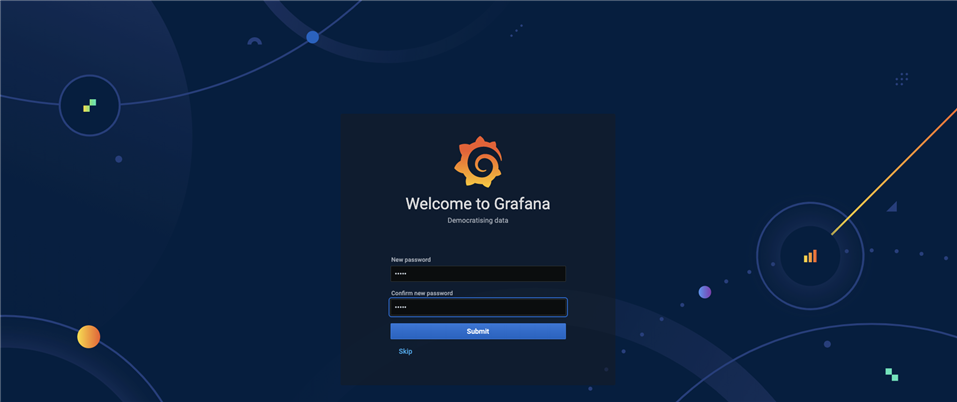Click the "Confirm new password" label
Viewport: 957px width, 402px height.
point(422,293)
